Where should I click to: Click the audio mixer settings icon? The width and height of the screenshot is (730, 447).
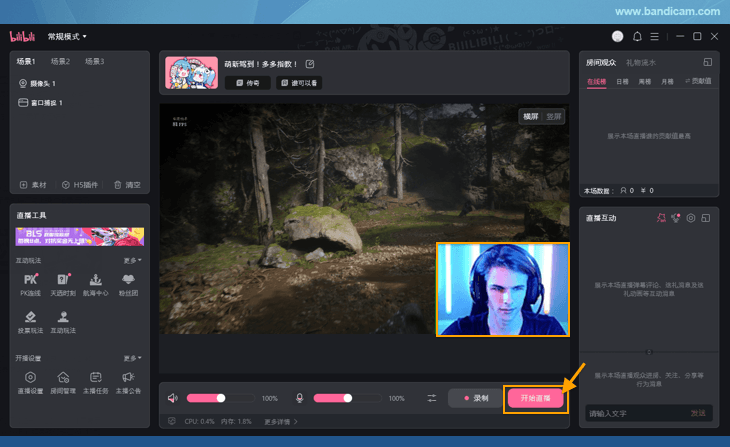pyautogui.click(x=432, y=398)
